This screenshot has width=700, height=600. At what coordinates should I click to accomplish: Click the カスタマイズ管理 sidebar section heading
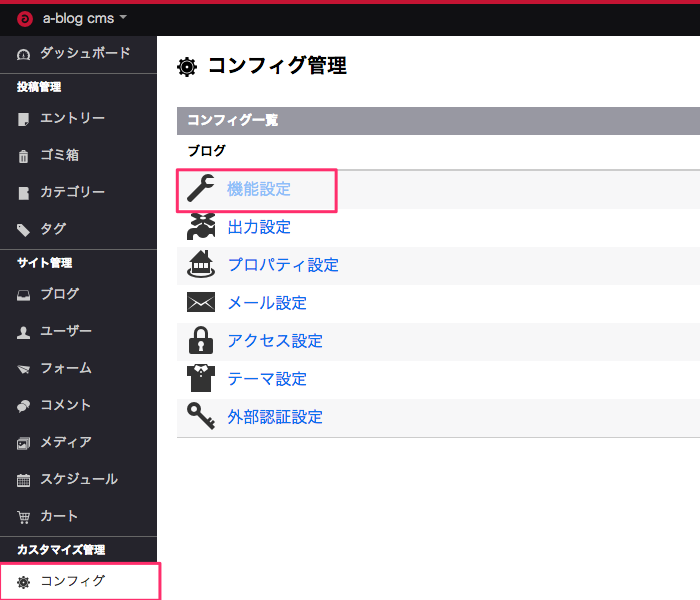pos(61,550)
